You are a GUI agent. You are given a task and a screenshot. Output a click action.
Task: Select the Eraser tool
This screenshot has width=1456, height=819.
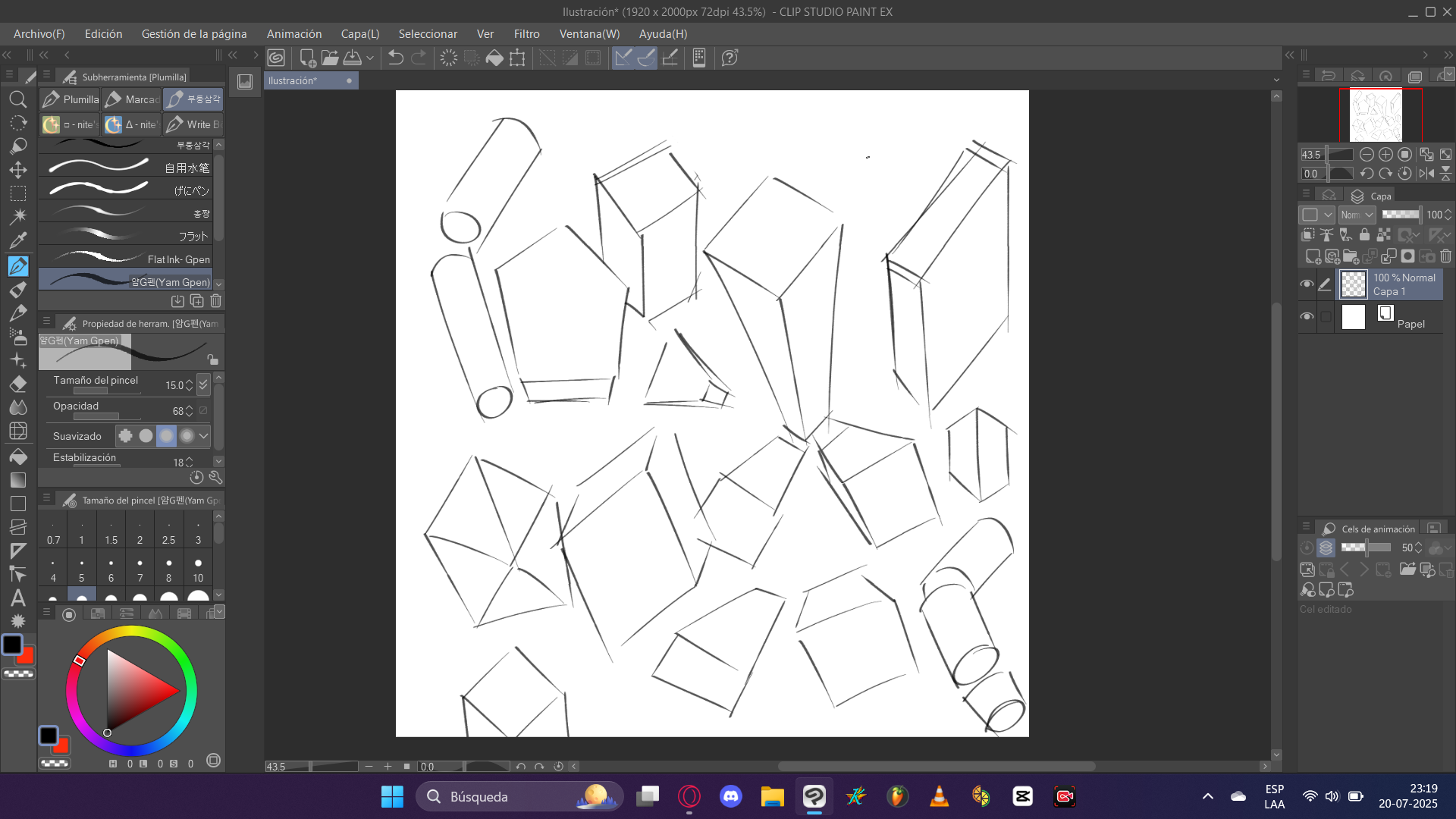tap(18, 384)
